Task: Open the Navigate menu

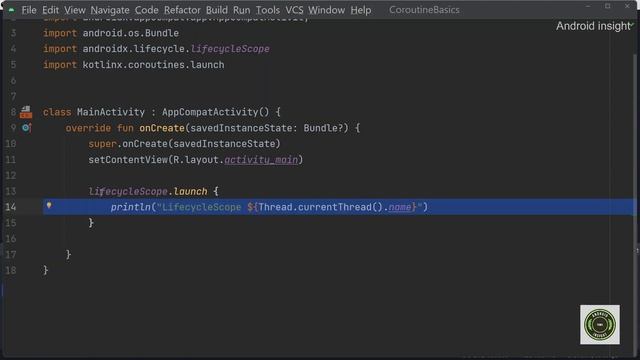Action: [x=110, y=10]
